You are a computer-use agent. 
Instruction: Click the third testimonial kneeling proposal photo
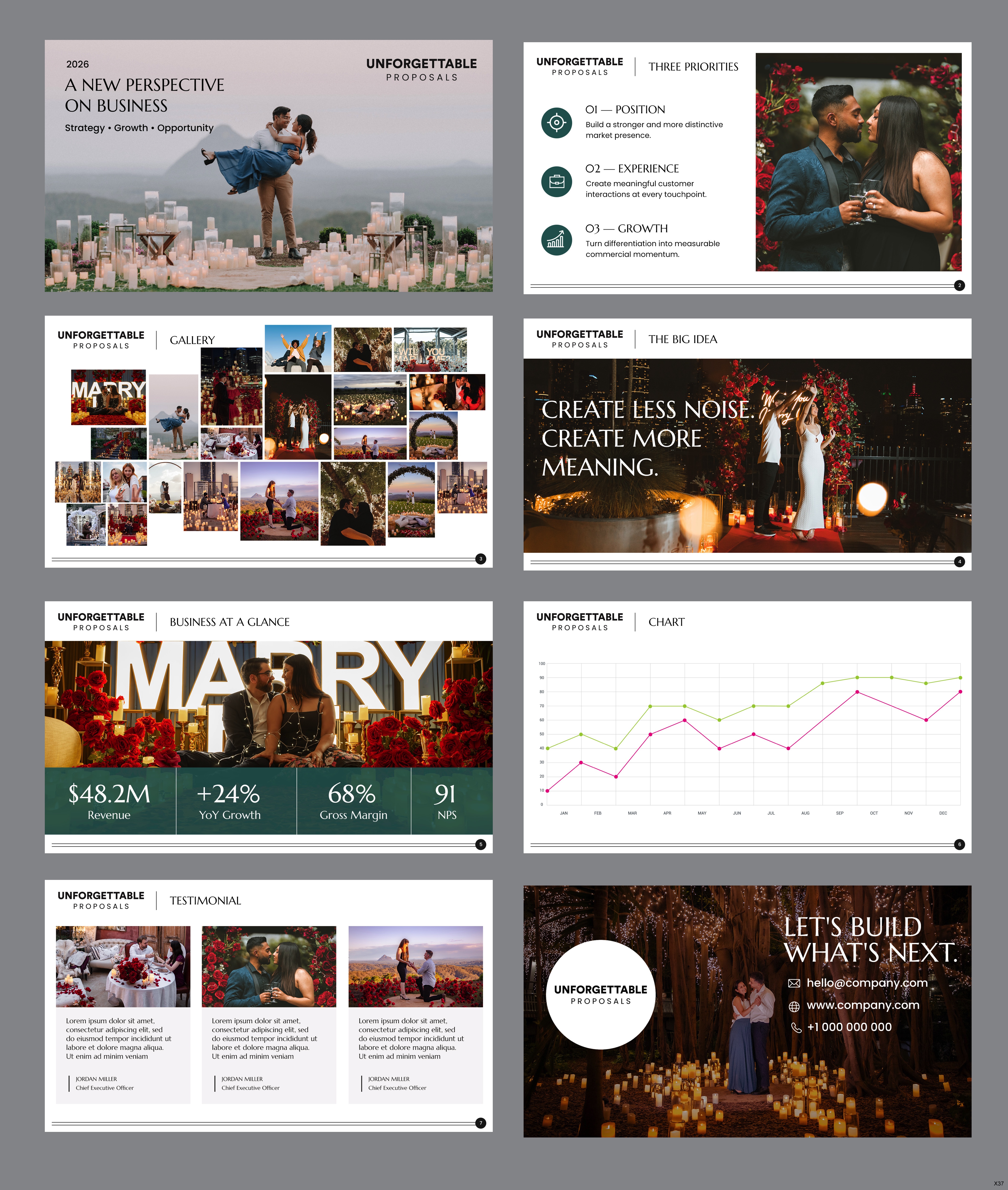tap(415, 967)
